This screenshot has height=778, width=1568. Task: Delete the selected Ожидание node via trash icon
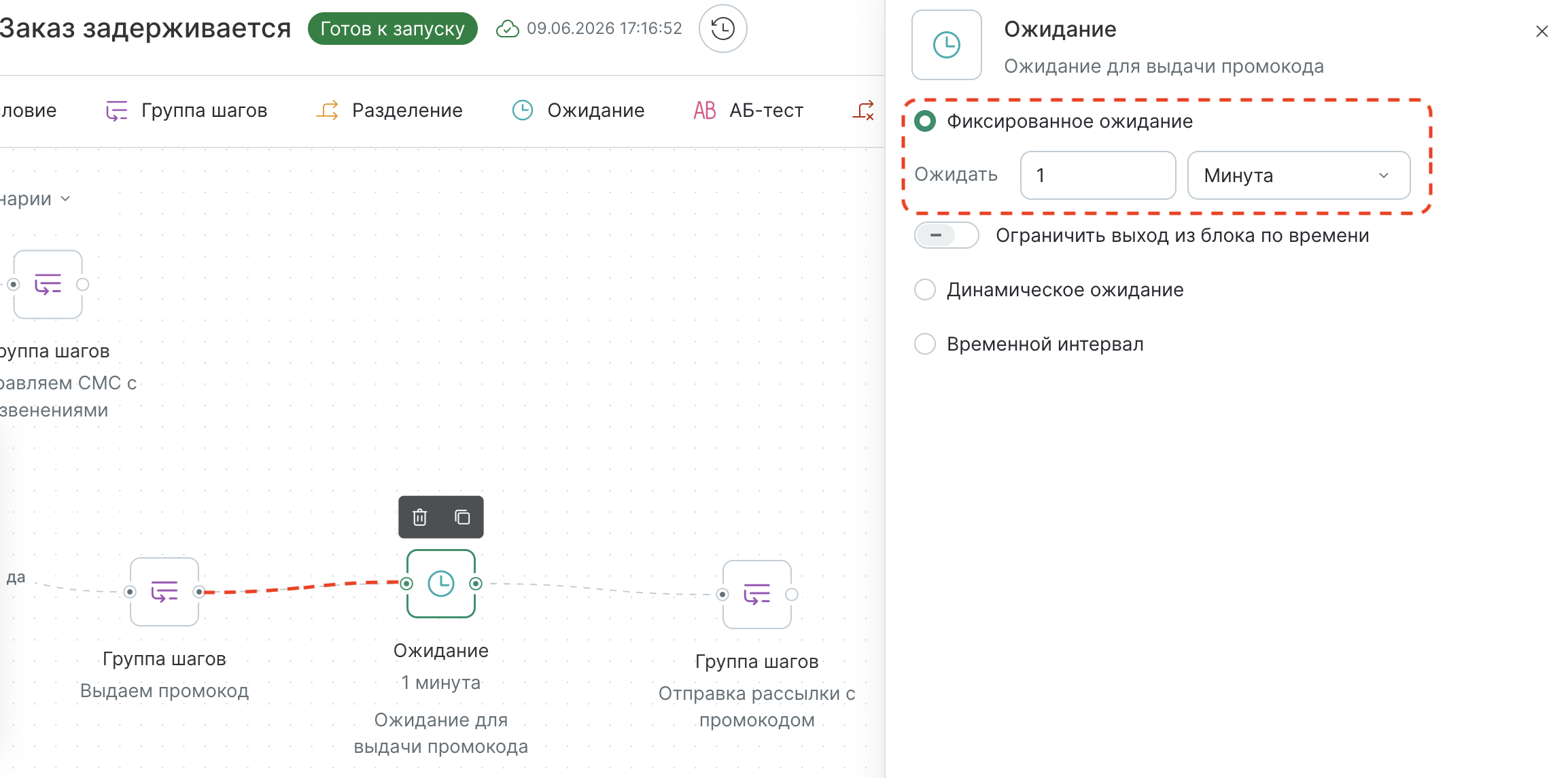[420, 517]
